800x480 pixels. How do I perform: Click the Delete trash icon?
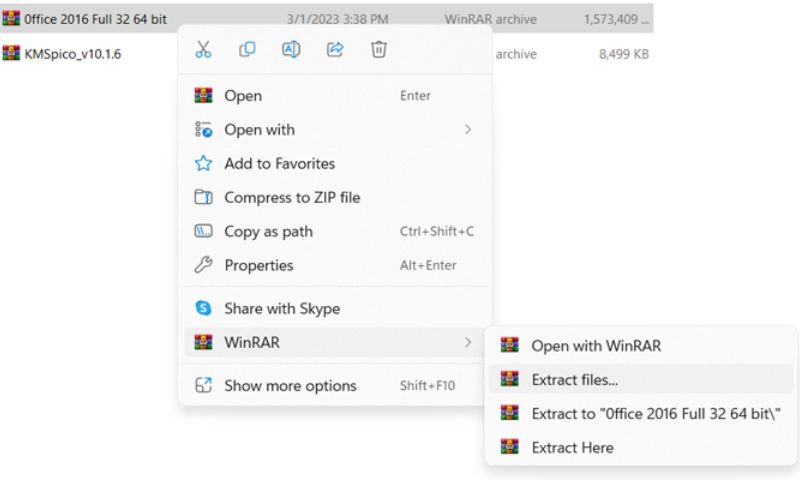pos(379,49)
